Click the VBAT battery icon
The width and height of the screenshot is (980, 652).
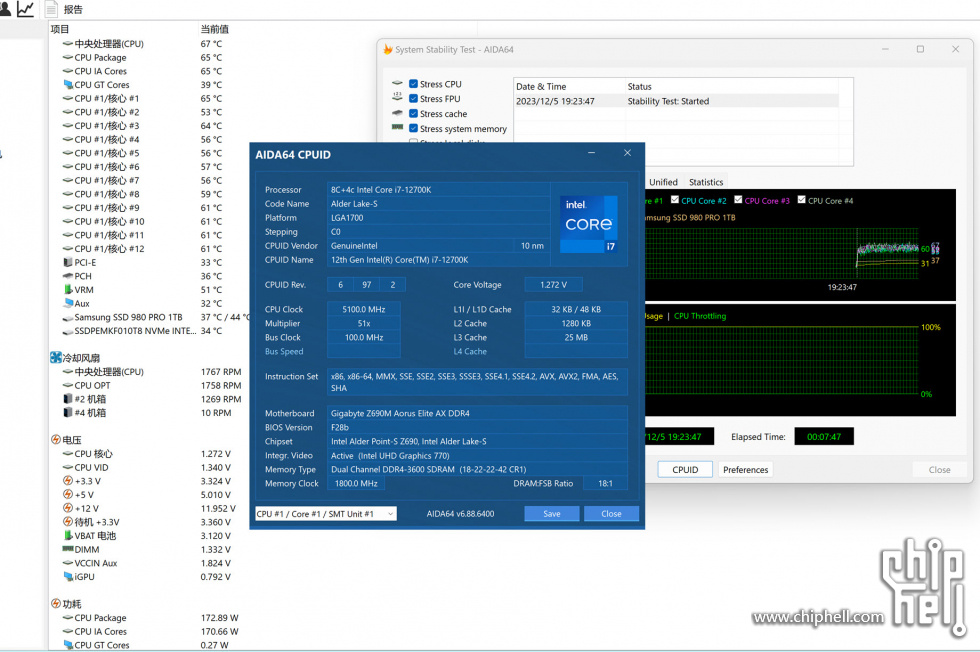68,536
